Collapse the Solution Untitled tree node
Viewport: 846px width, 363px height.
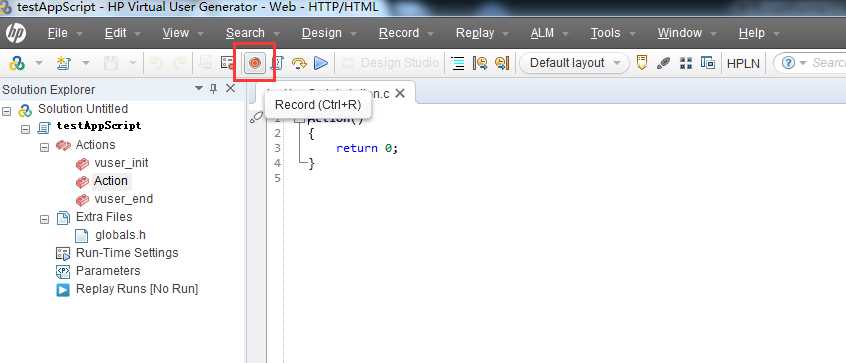6,111
